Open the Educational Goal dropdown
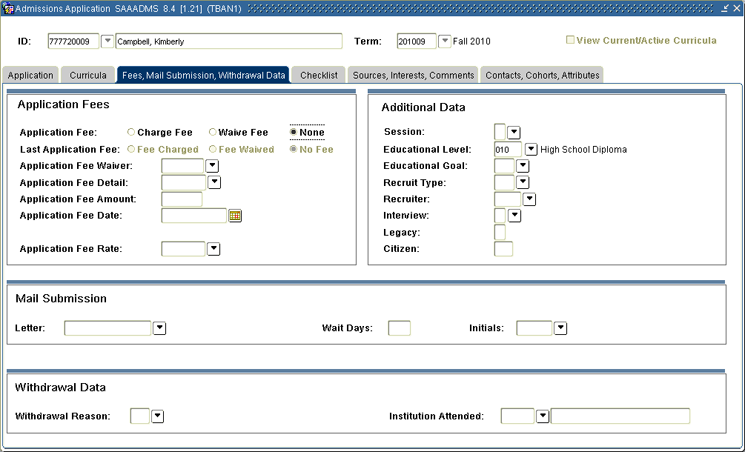This screenshot has height=452, width=745. pos(523,166)
